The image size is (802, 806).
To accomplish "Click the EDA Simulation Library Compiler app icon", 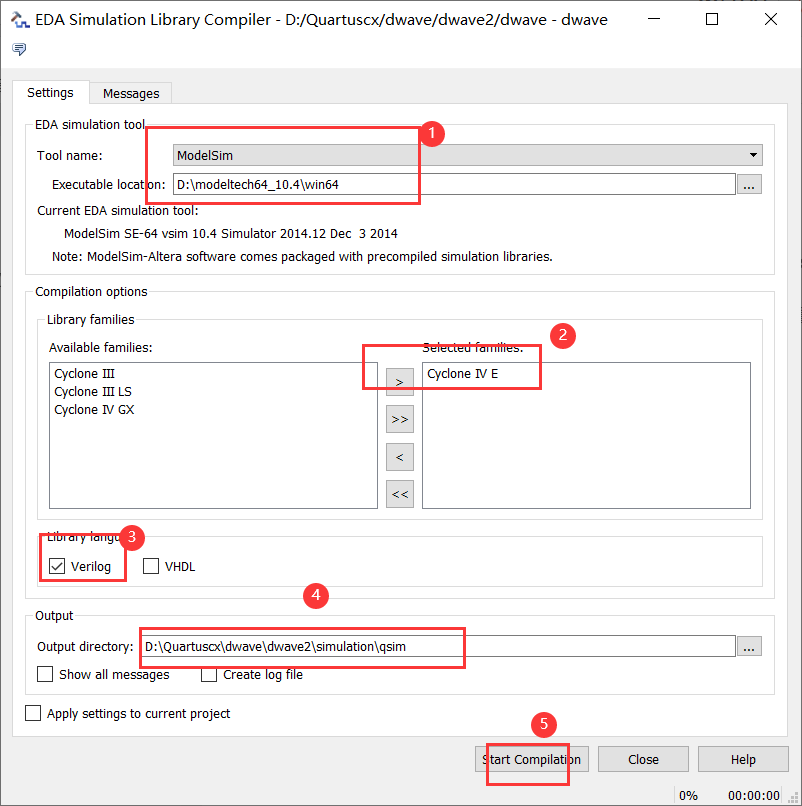I will 20,20.
